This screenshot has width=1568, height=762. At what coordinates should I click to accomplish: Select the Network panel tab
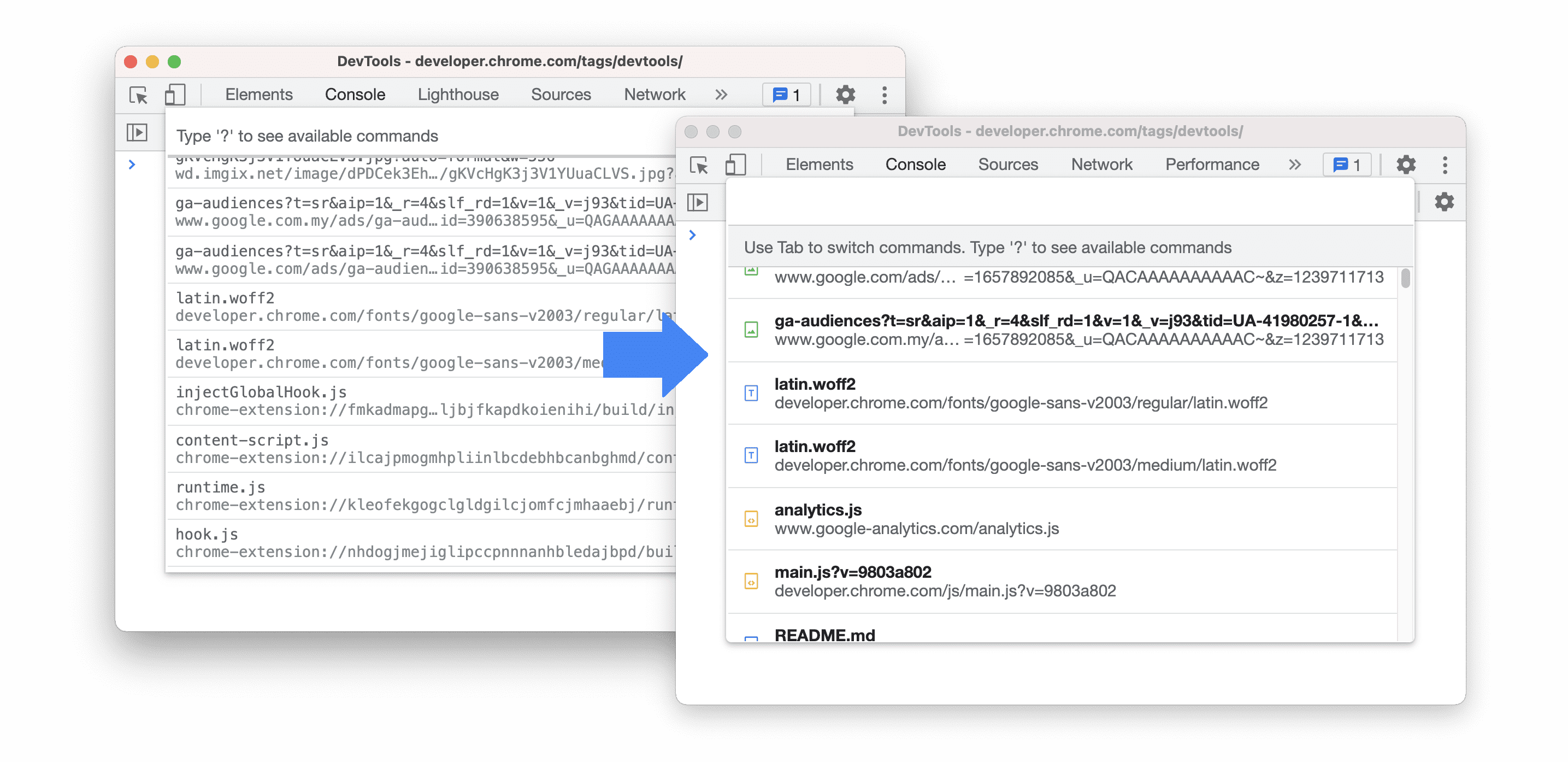tap(1100, 163)
